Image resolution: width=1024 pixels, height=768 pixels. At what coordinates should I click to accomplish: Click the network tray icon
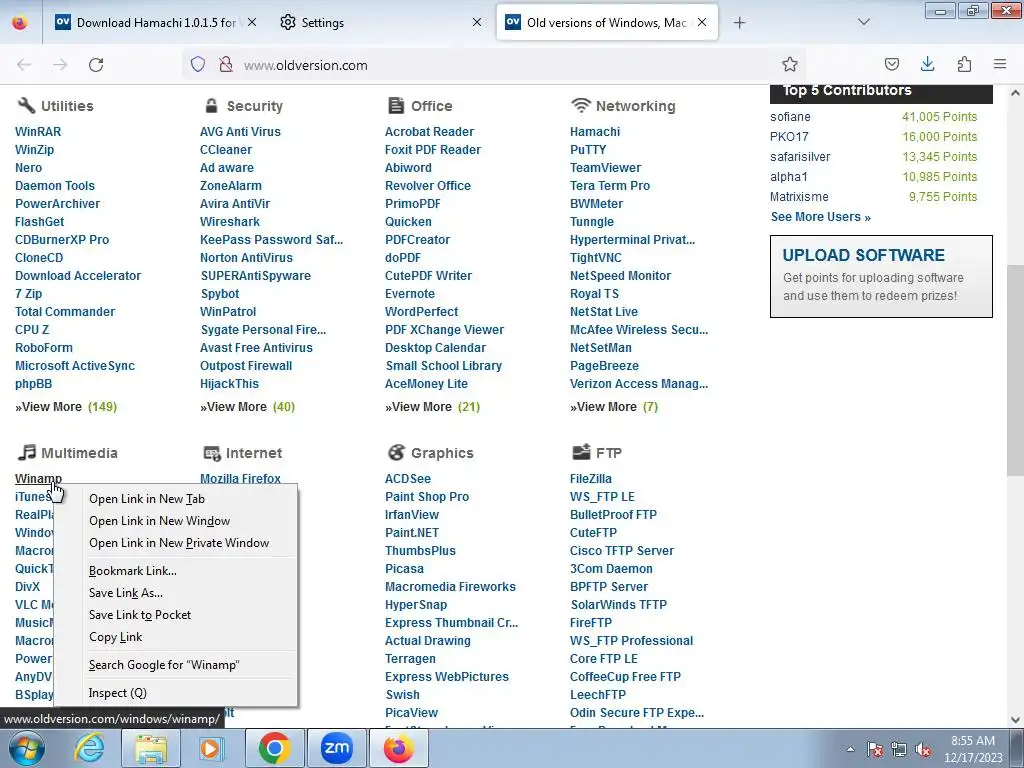pos(899,749)
